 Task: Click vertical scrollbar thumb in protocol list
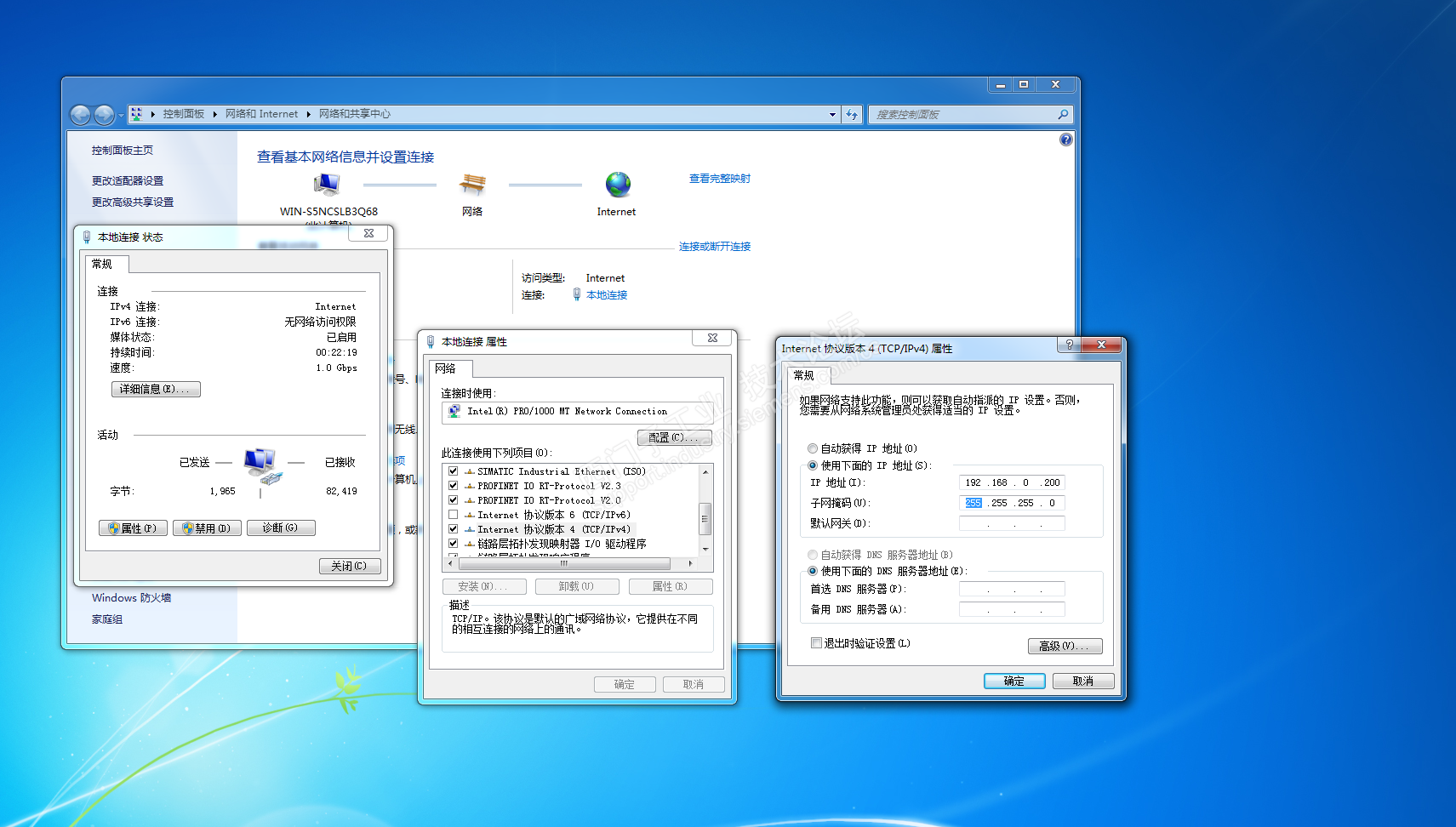click(705, 517)
